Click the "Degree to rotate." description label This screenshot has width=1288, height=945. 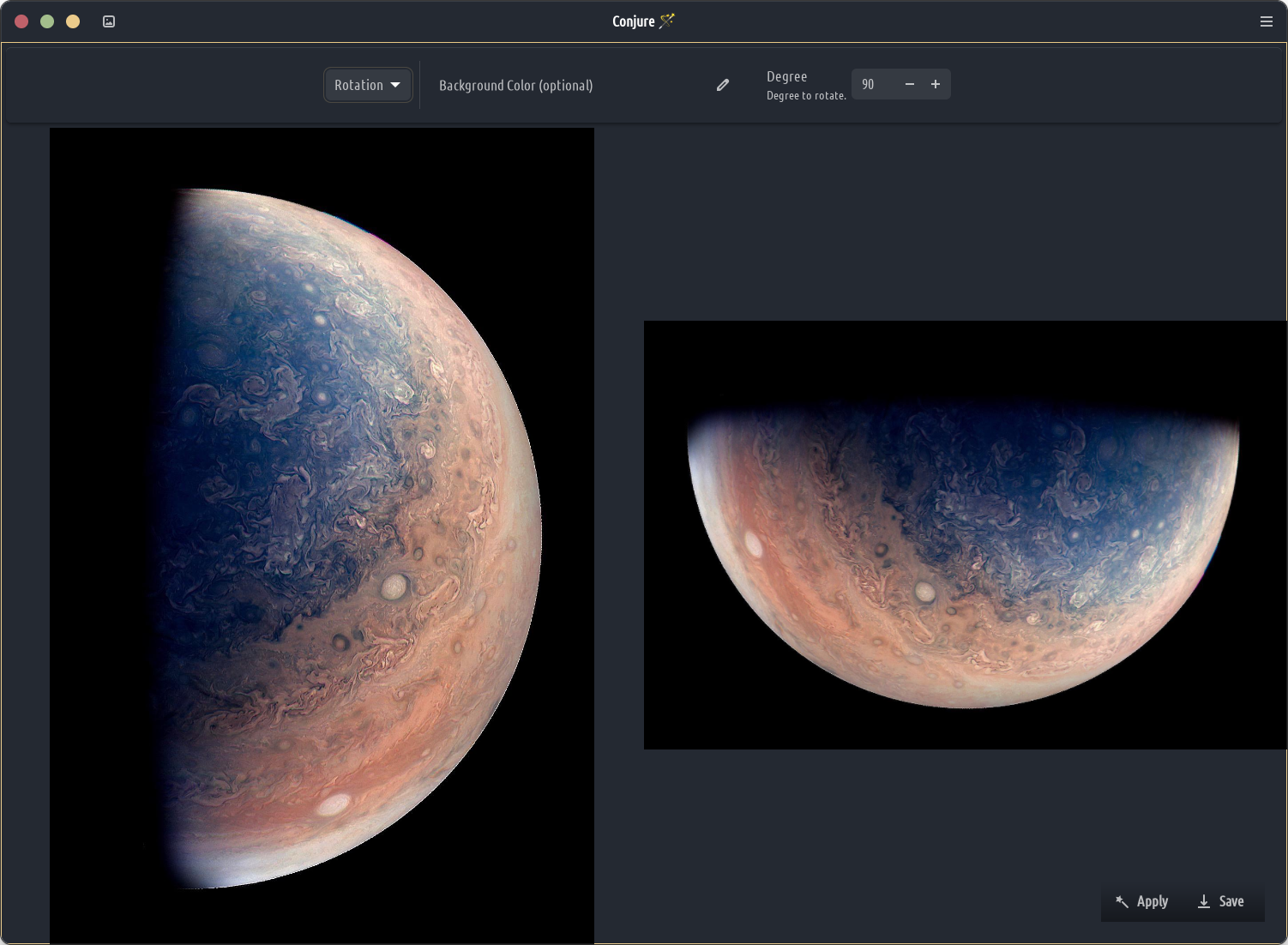(805, 96)
